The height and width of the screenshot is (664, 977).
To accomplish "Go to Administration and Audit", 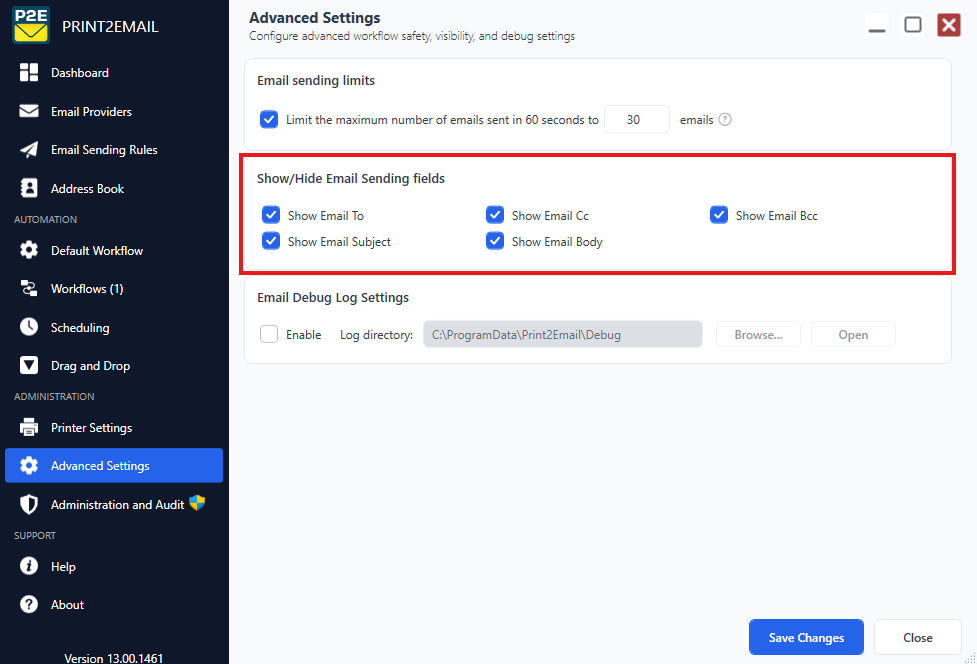I will [x=114, y=505].
